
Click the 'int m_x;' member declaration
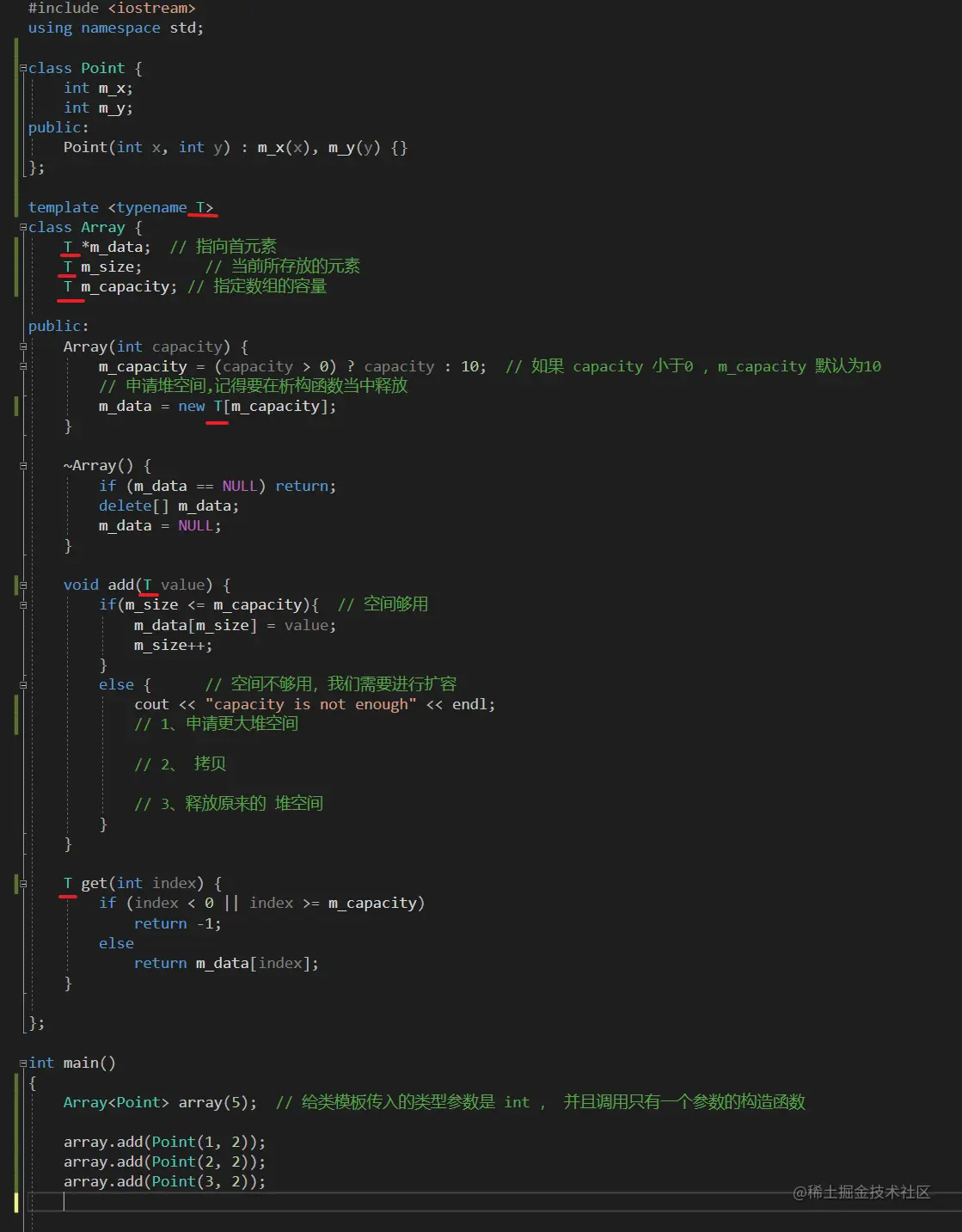[x=98, y=88]
